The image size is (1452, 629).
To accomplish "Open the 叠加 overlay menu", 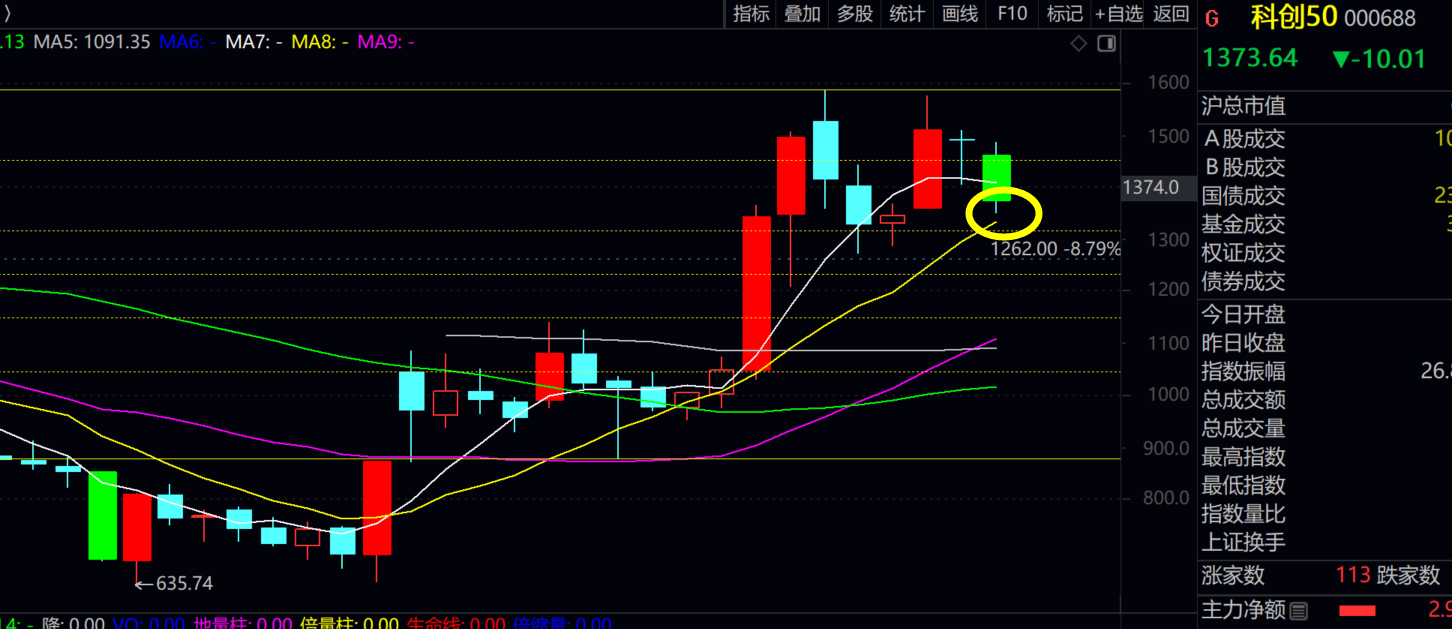I will 802,14.
